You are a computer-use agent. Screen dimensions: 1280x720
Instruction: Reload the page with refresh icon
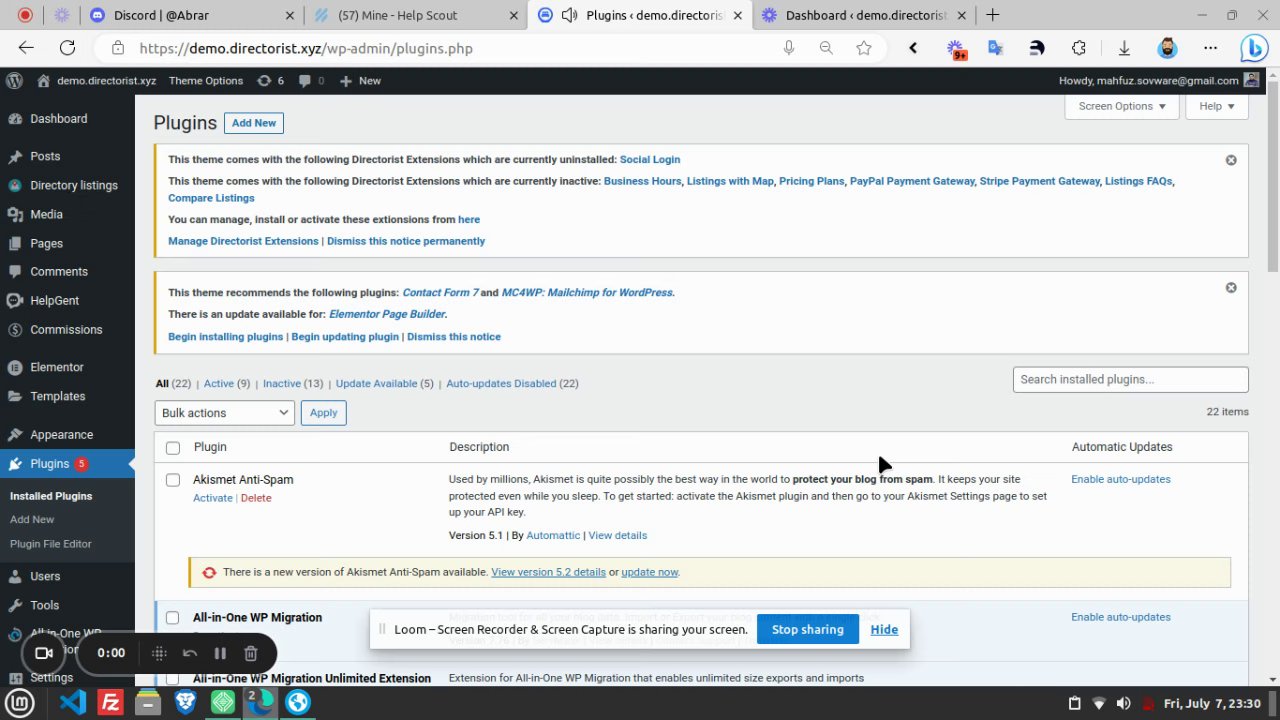point(67,48)
